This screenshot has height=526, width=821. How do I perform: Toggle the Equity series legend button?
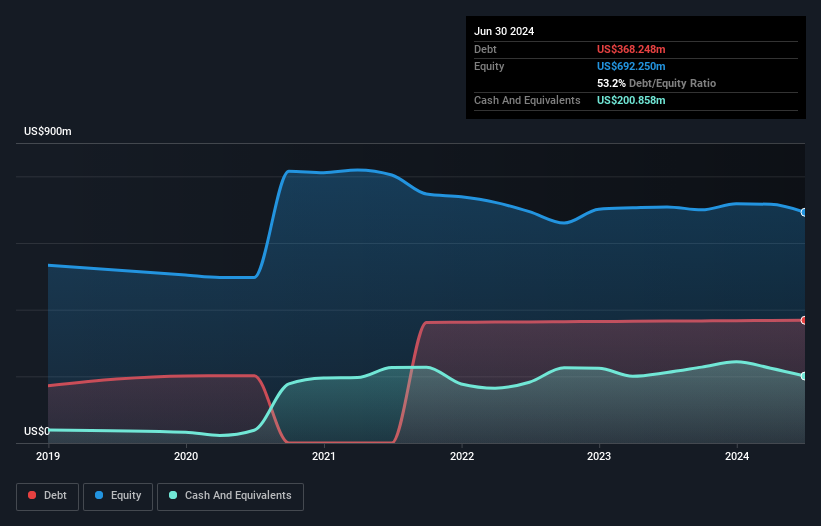click(118, 496)
